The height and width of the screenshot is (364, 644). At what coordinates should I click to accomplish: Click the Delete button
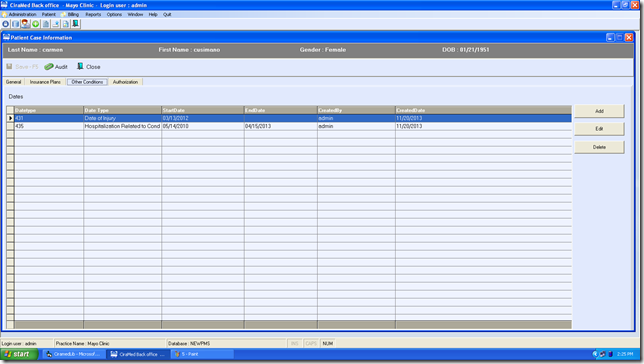[x=599, y=147]
